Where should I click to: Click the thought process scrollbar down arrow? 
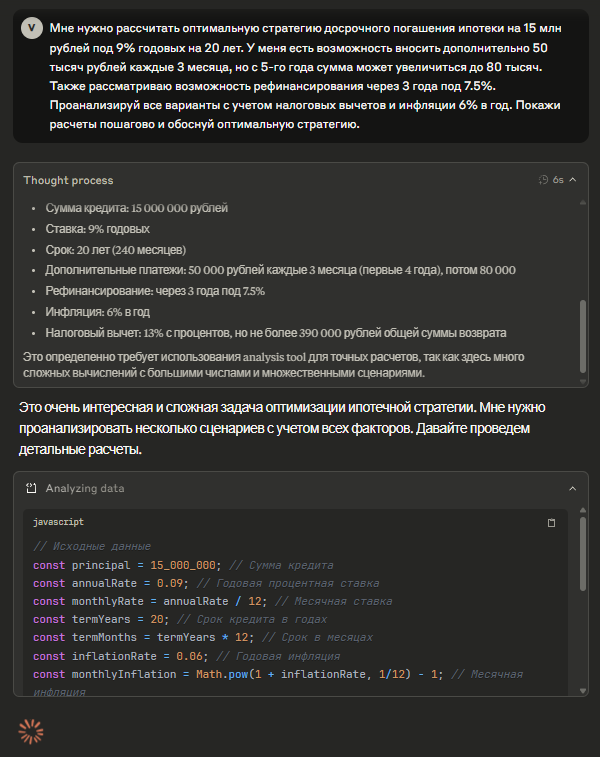[582, 380]
